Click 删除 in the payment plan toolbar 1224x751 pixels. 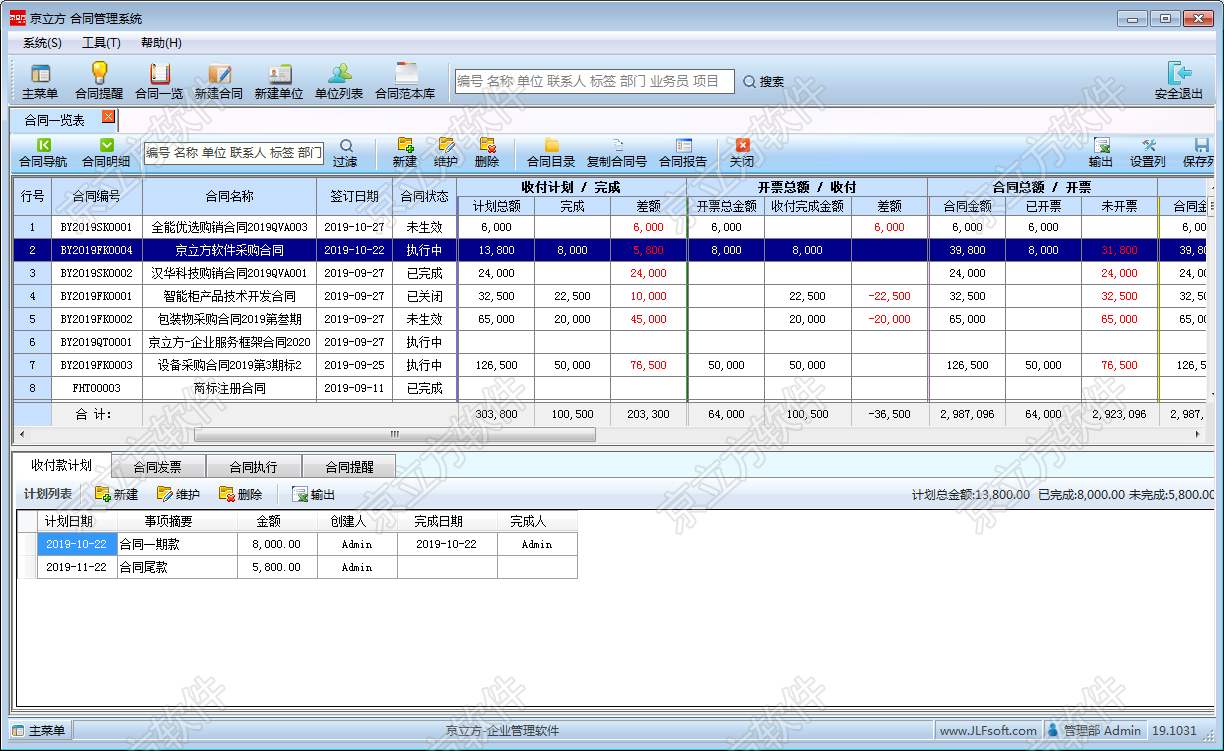[x=241, y=494]
